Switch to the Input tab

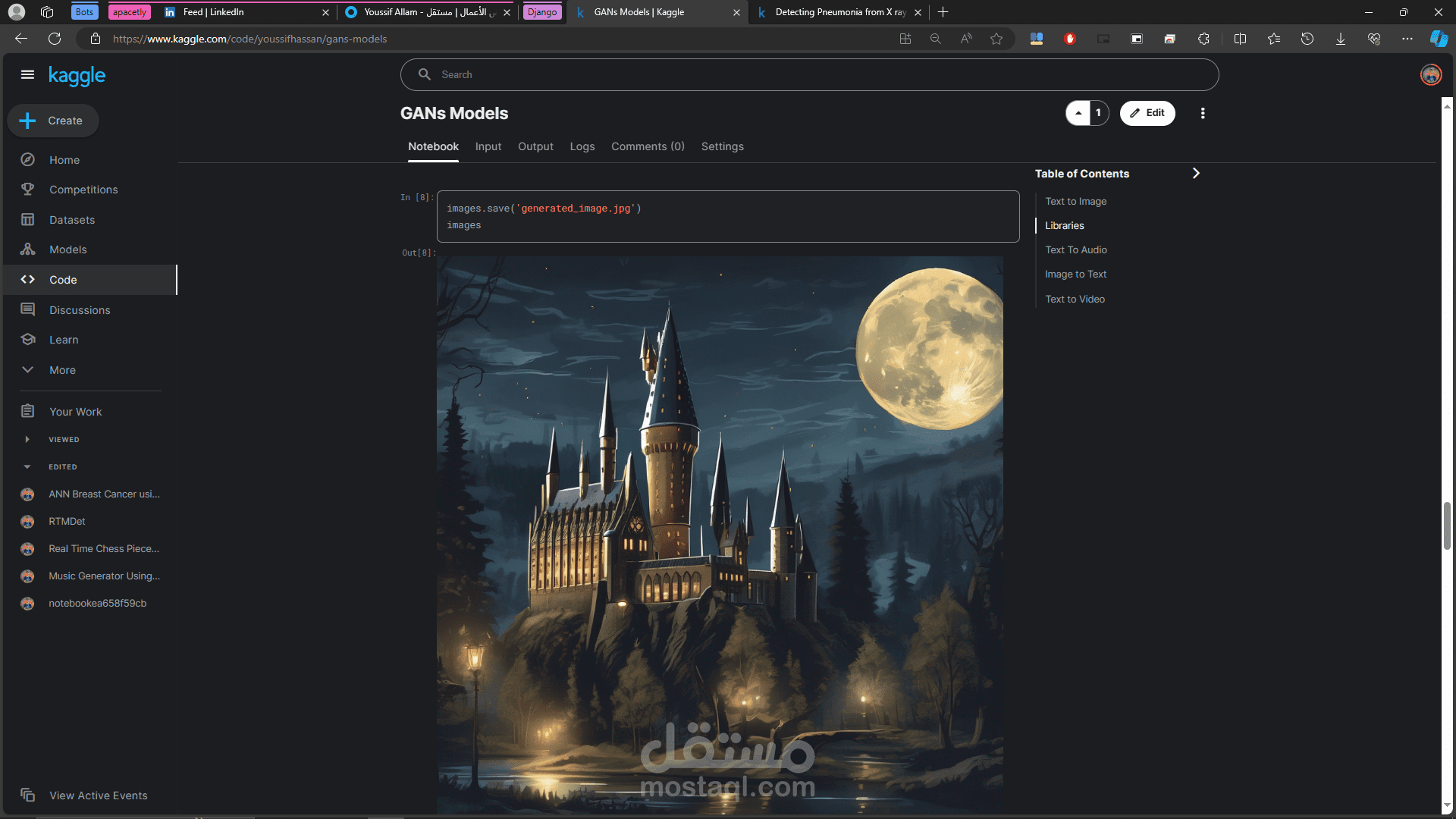coord(488,146)
